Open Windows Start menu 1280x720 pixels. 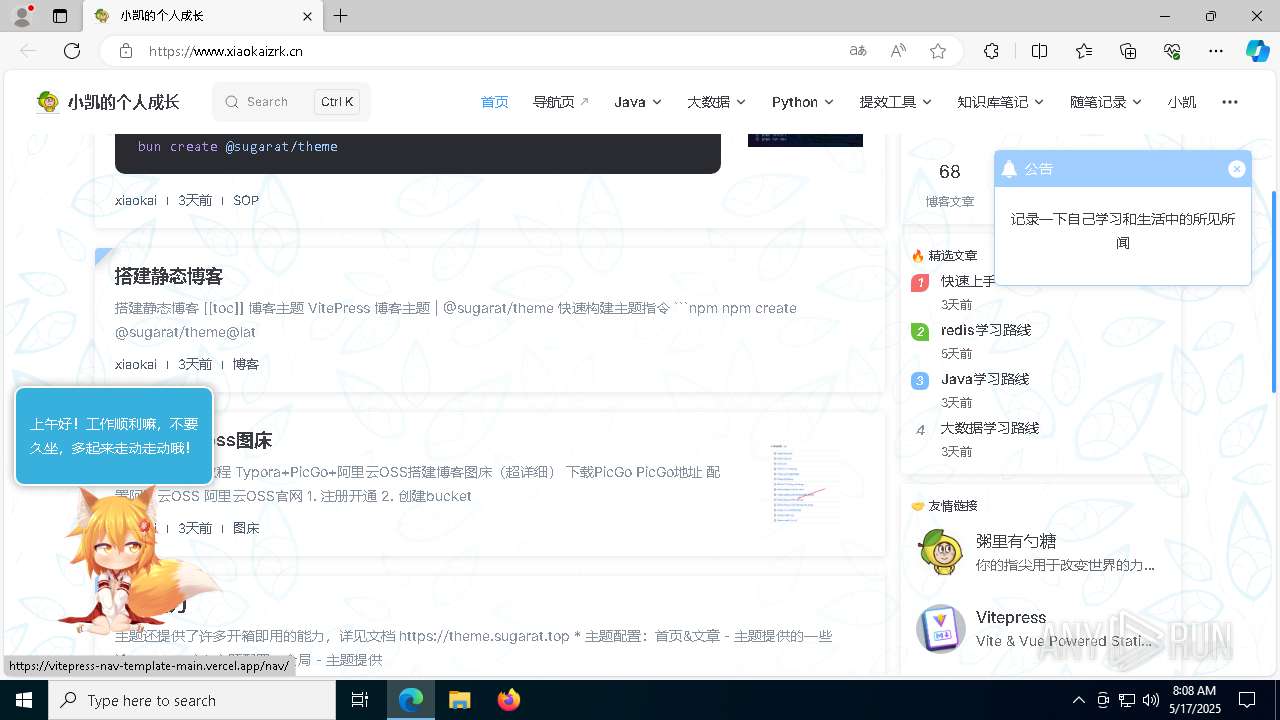pyautogui.click(x=24, y=700)
